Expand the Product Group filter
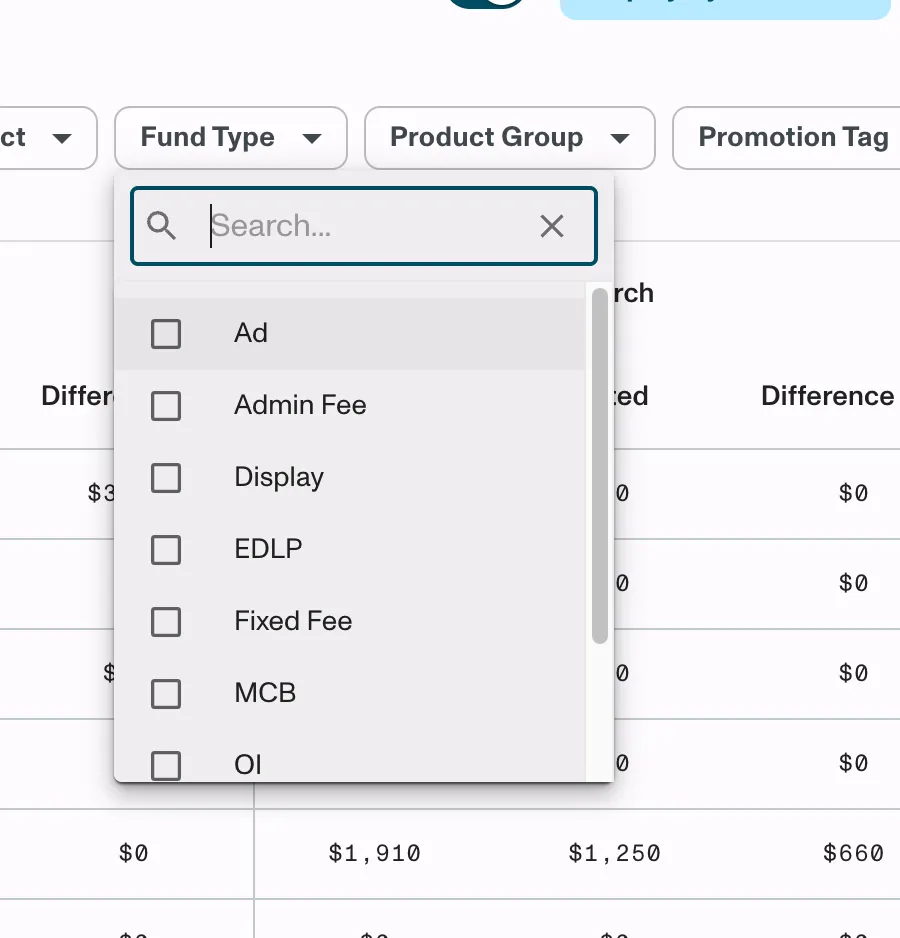Screen dimensions: 900x938 tap(510, 138)
